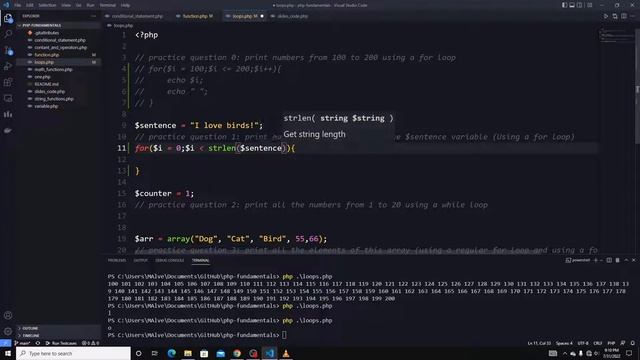Viewport: 640px width, 360px height.
Task: Open the View menu
Action: 66,5
